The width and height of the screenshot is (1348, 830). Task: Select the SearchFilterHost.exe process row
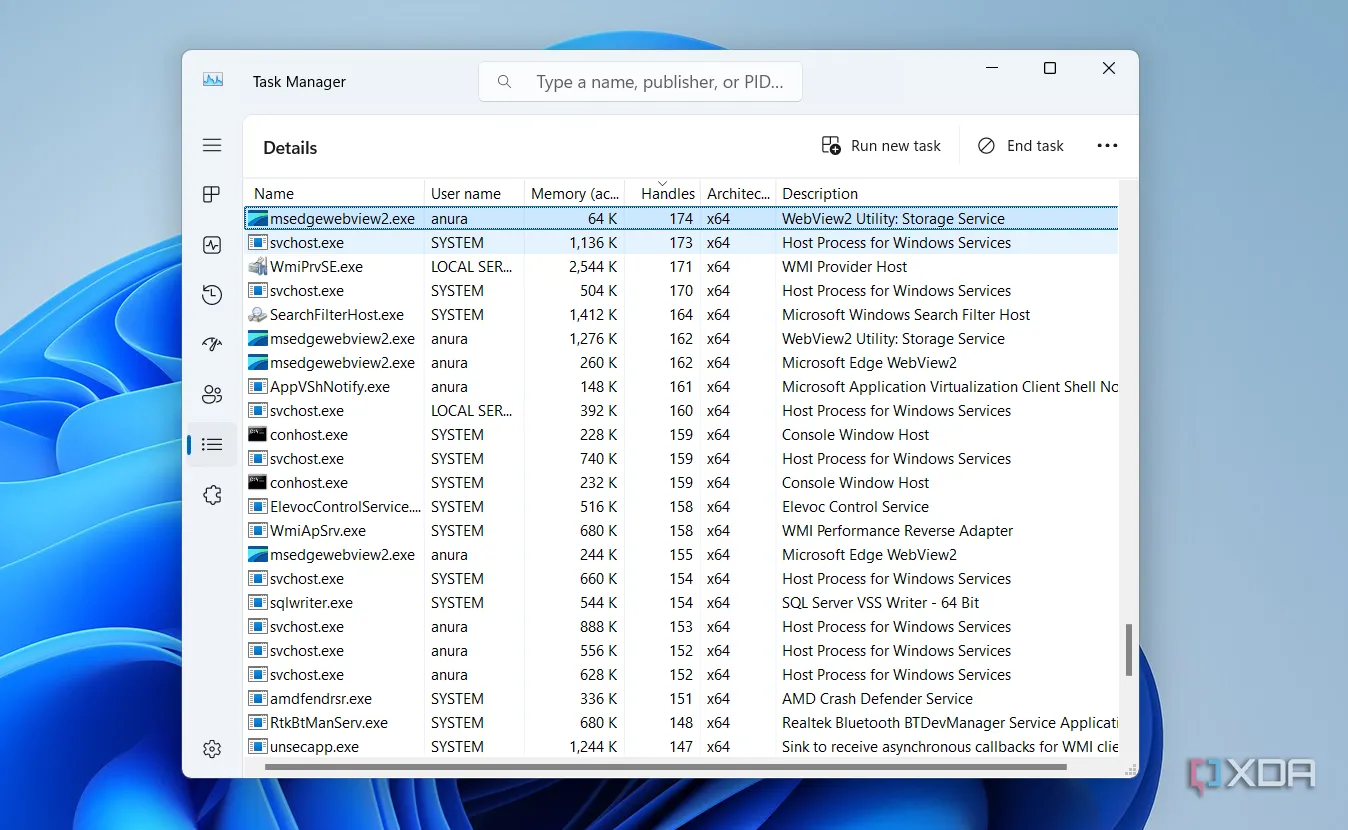(337, 315)
